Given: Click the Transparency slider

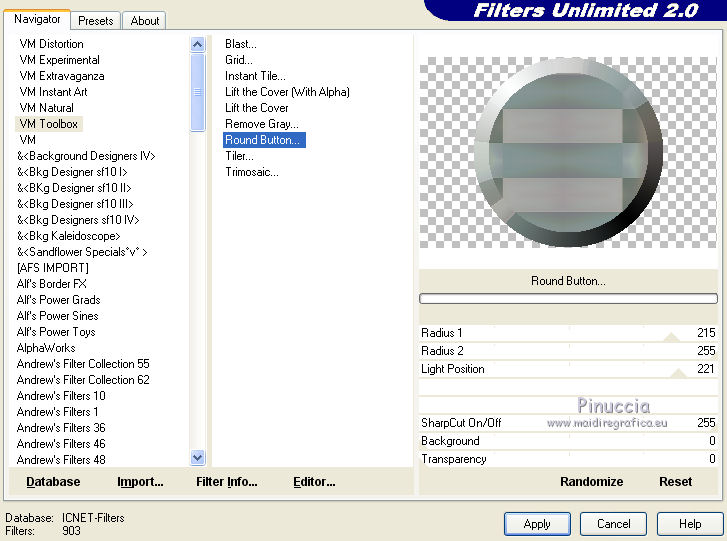Looking at the screenshot, I should click(568, 459).
